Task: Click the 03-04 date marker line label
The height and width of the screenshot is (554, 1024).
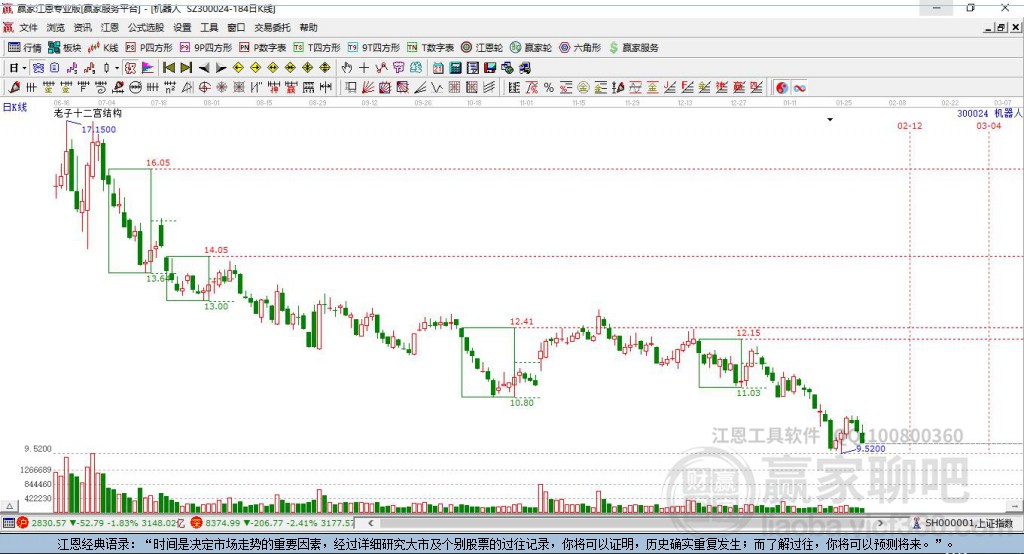Action: click(989, 125)
